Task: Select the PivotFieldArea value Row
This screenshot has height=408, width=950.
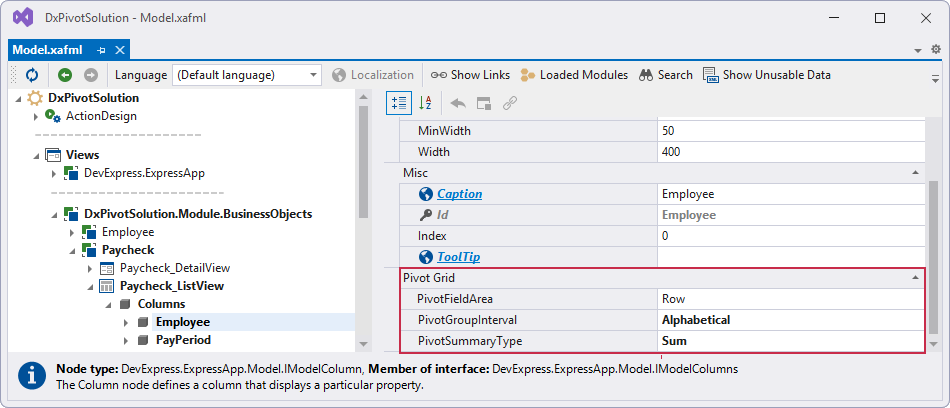Action: pos(791,299)
